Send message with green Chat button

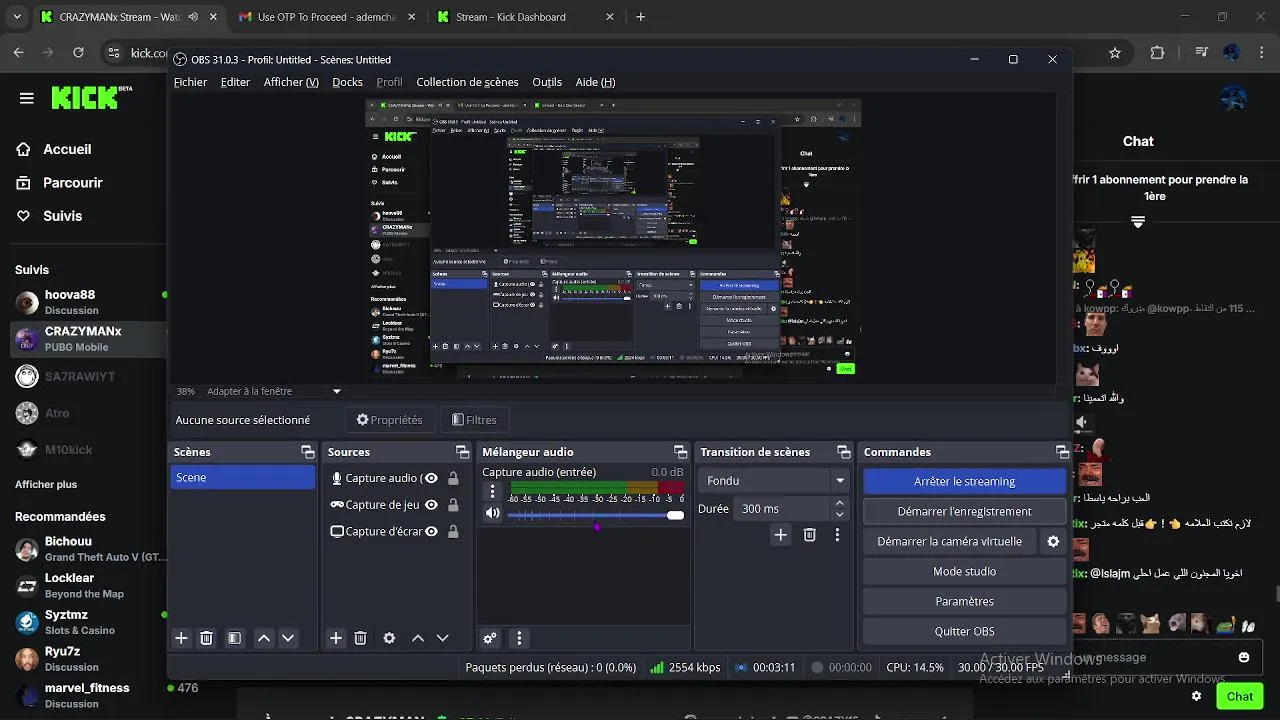click(1240, 696)
